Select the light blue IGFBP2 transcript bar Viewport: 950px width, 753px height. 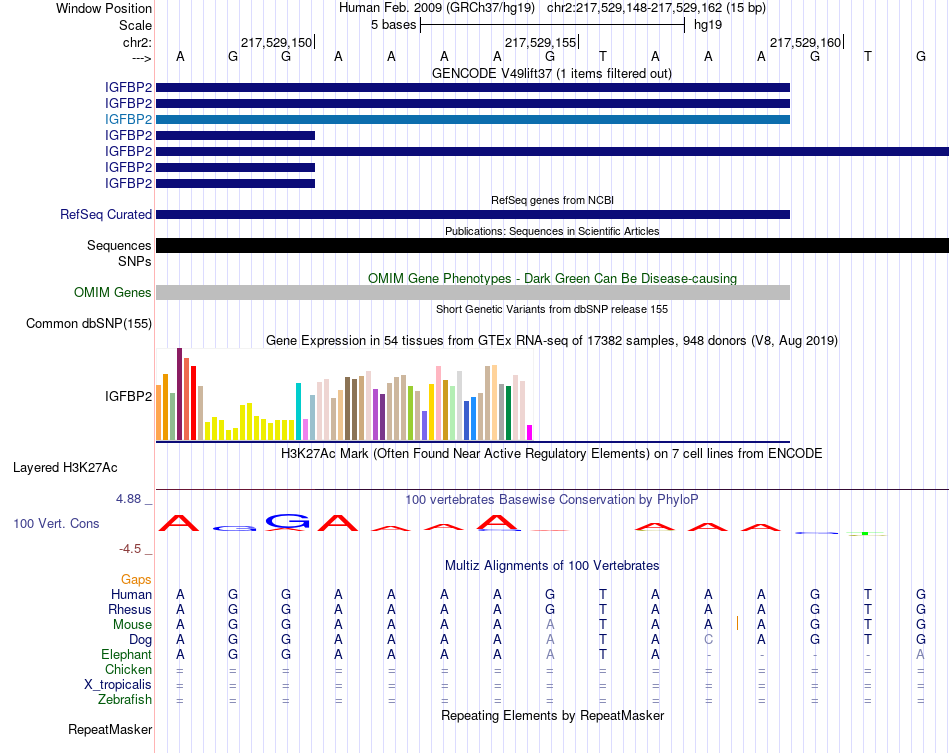click(473, 119)
